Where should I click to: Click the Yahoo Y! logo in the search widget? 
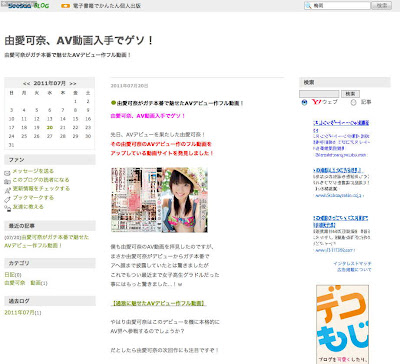coord(316,102)
